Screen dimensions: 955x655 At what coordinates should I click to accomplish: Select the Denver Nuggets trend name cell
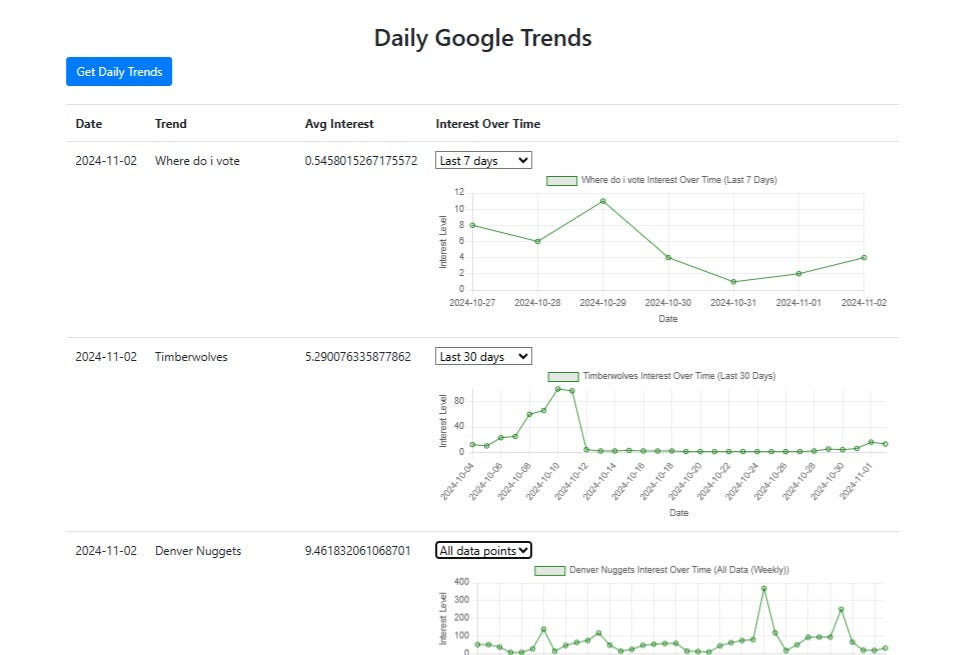point(198,551)
